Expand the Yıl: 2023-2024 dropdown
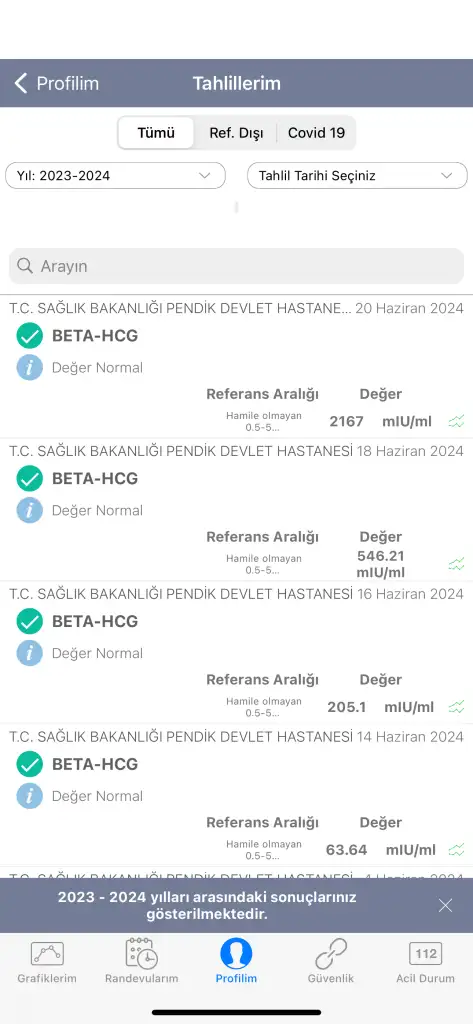Screen dimensions: 473x1024 coord(116,176)
